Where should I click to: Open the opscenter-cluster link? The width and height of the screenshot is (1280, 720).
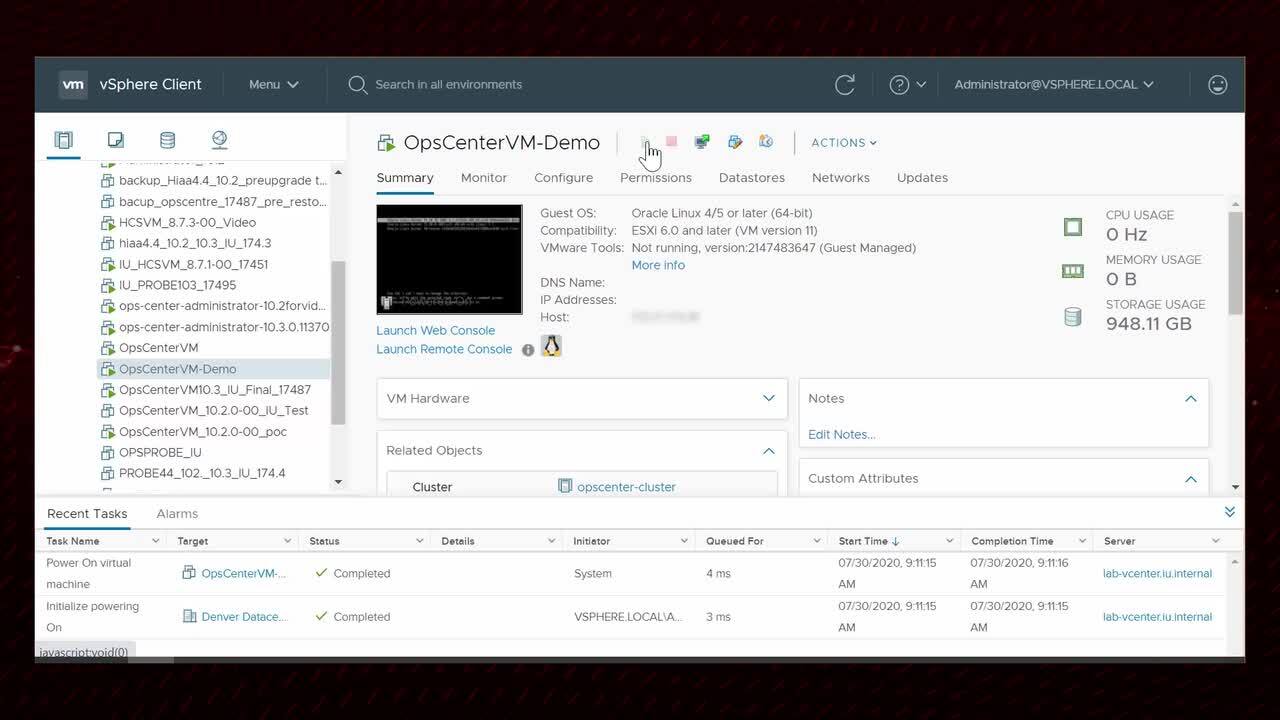click(x=626, y=487)
